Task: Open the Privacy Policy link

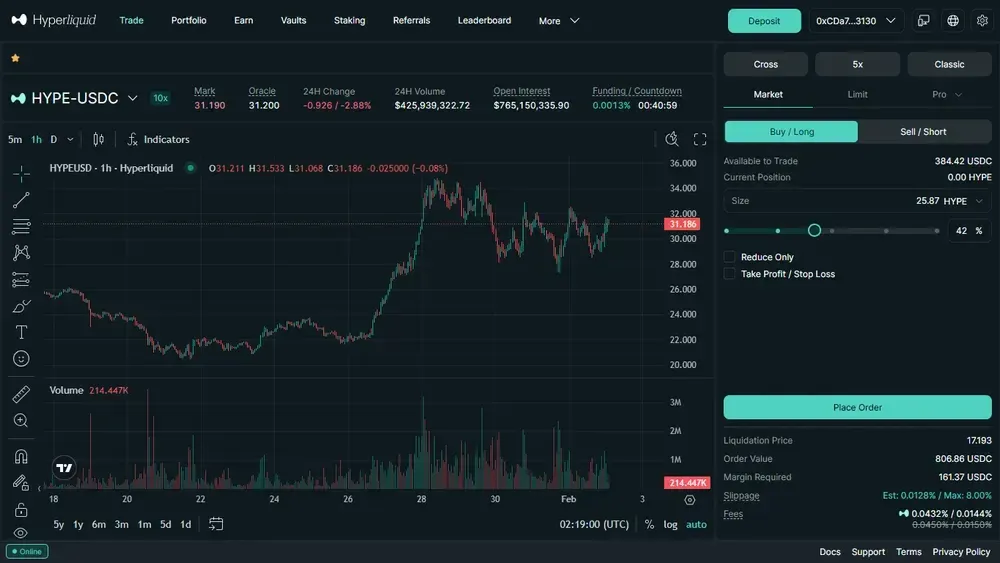Action: click(x=961, y=552)
